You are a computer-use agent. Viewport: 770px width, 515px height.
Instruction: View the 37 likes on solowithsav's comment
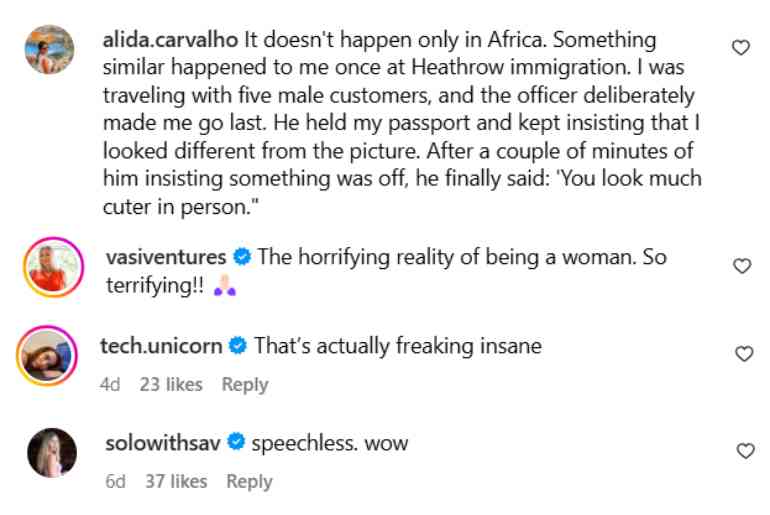click(176, 481)
